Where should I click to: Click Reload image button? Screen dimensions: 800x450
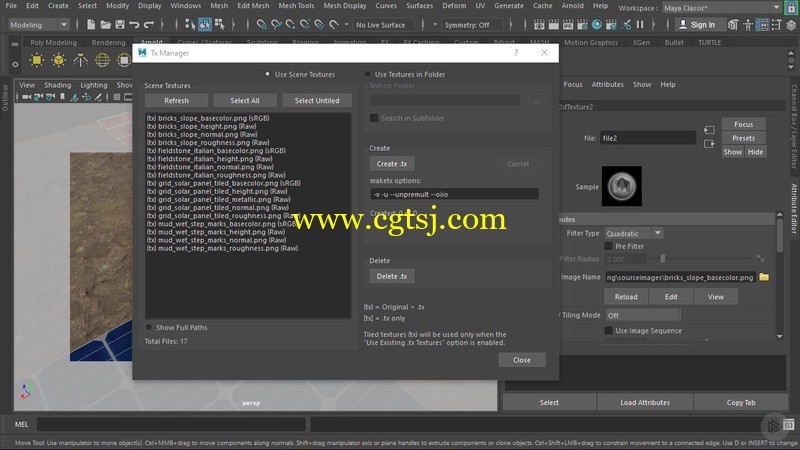626,297
